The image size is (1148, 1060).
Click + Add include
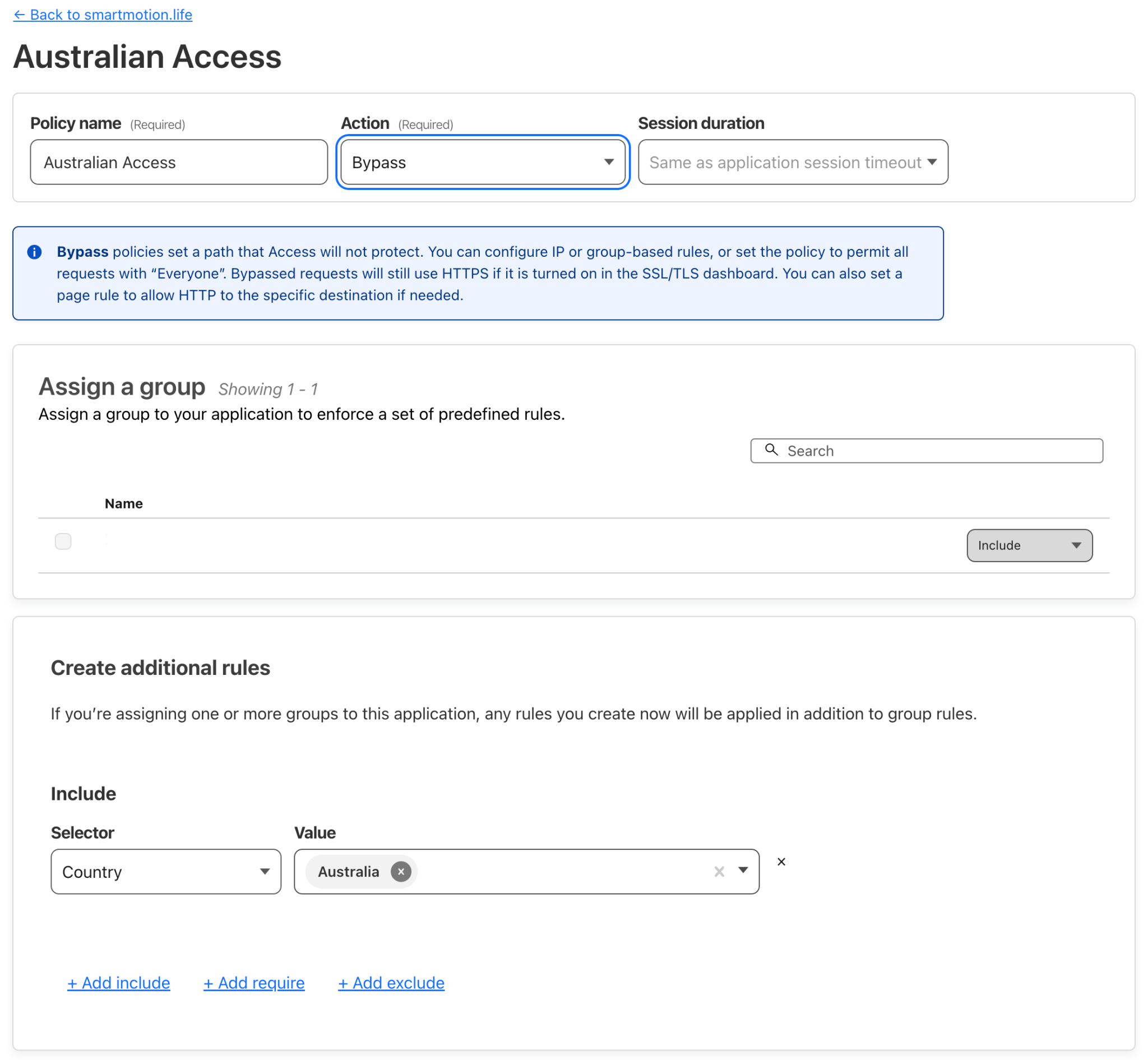point(119,983)
